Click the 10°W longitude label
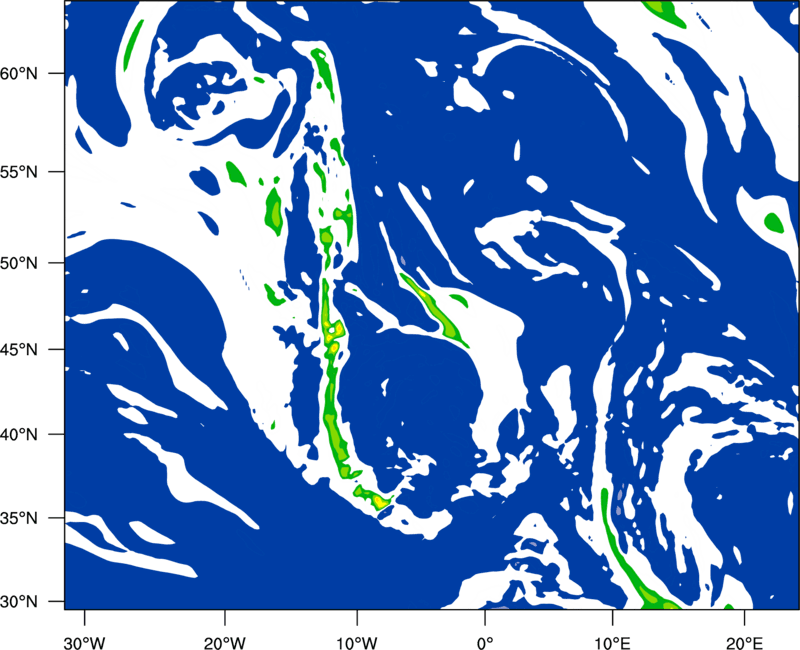The image size is (800, 650). pyautogui.click(x=357, y=643)
